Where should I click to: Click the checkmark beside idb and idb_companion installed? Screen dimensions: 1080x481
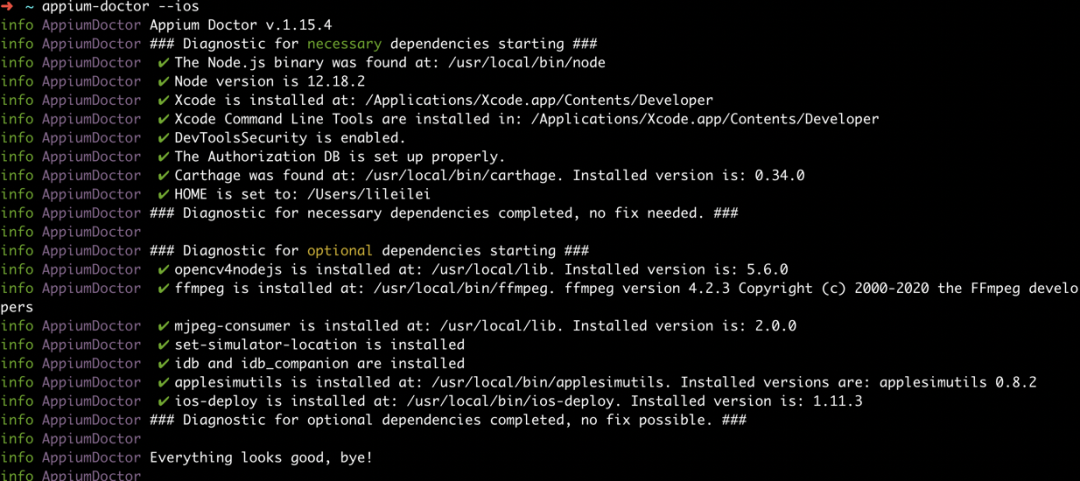(163, 363)
